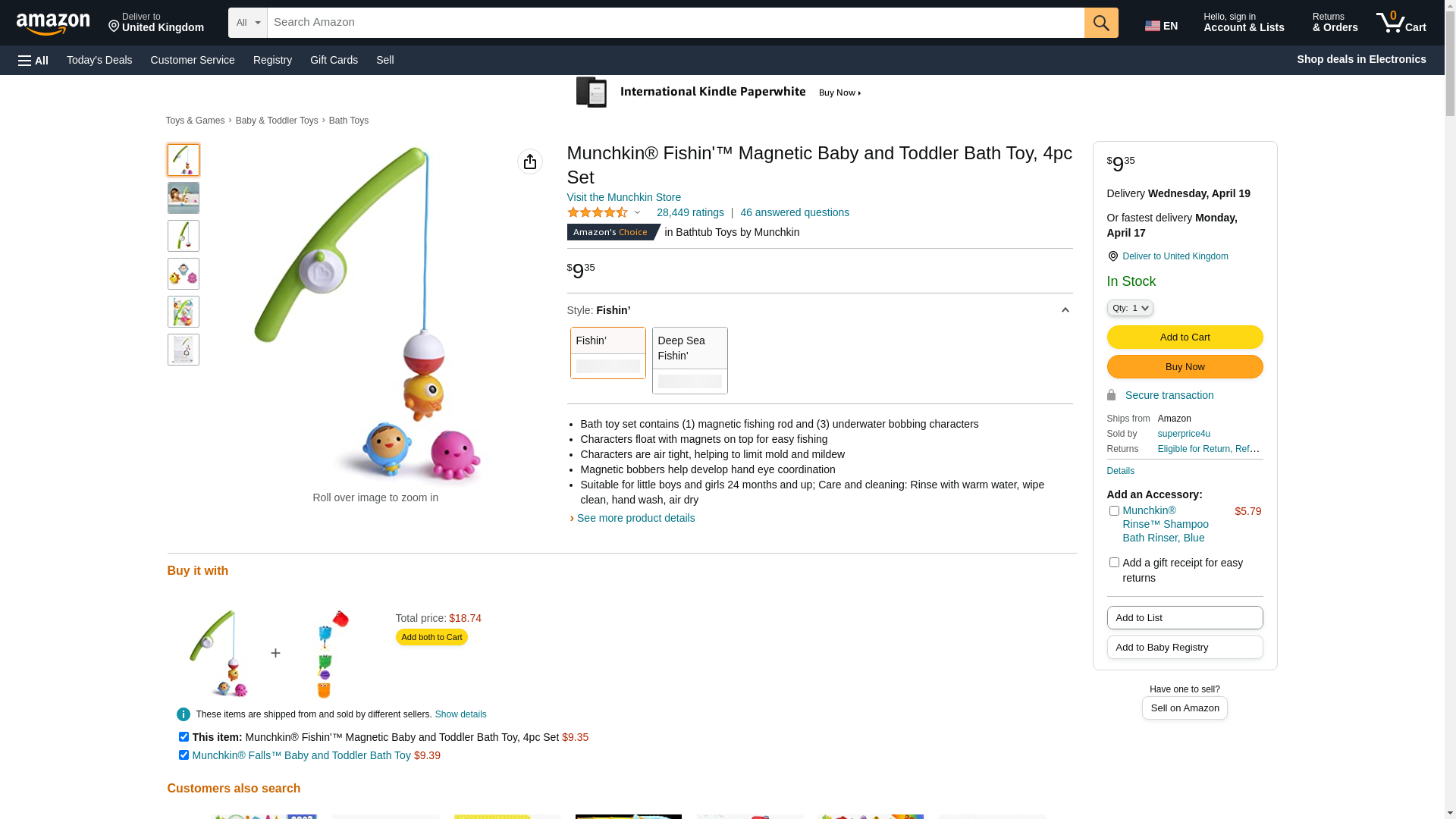The width and height of the screenshot is (1456, 819).
Task: Go to the Amazon home logo
Action: click(x=53, y=24)
